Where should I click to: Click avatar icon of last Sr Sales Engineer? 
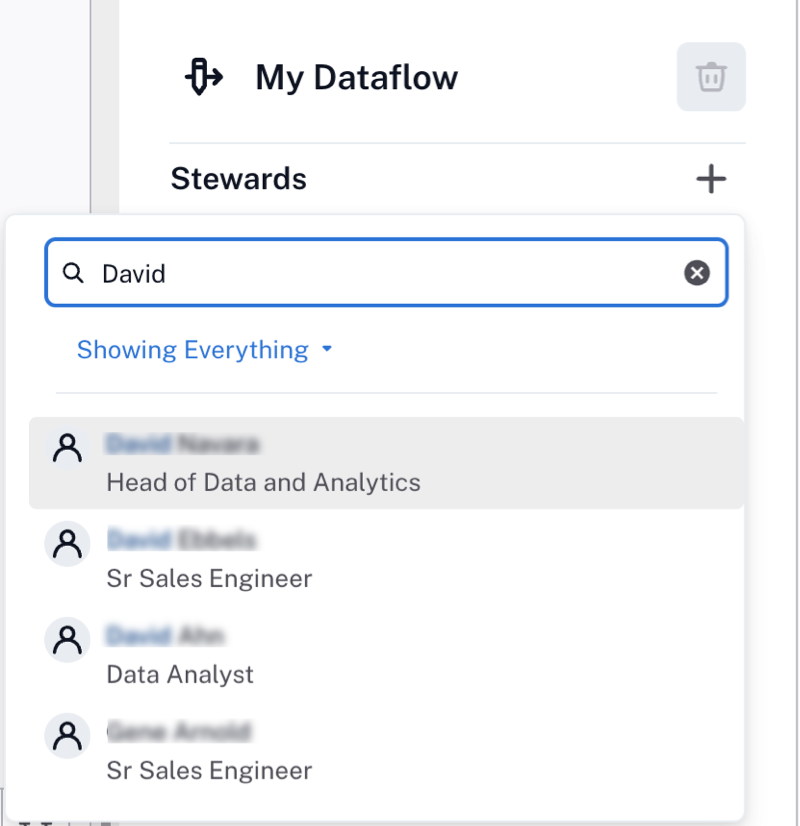pos(67,736)
